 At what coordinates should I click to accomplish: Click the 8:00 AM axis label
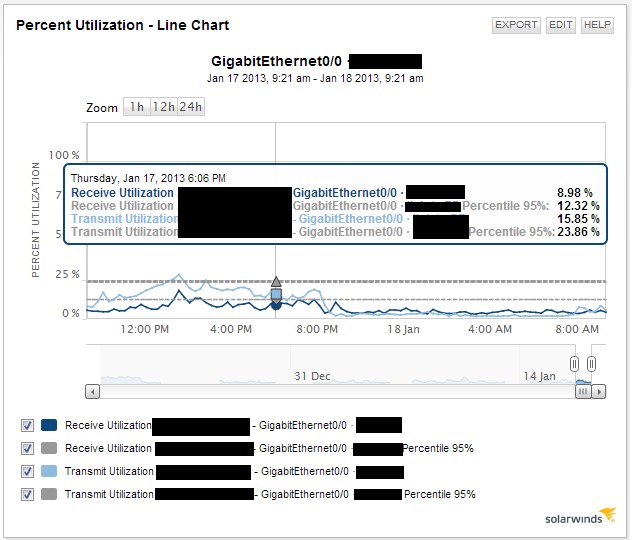pos(577,329)
